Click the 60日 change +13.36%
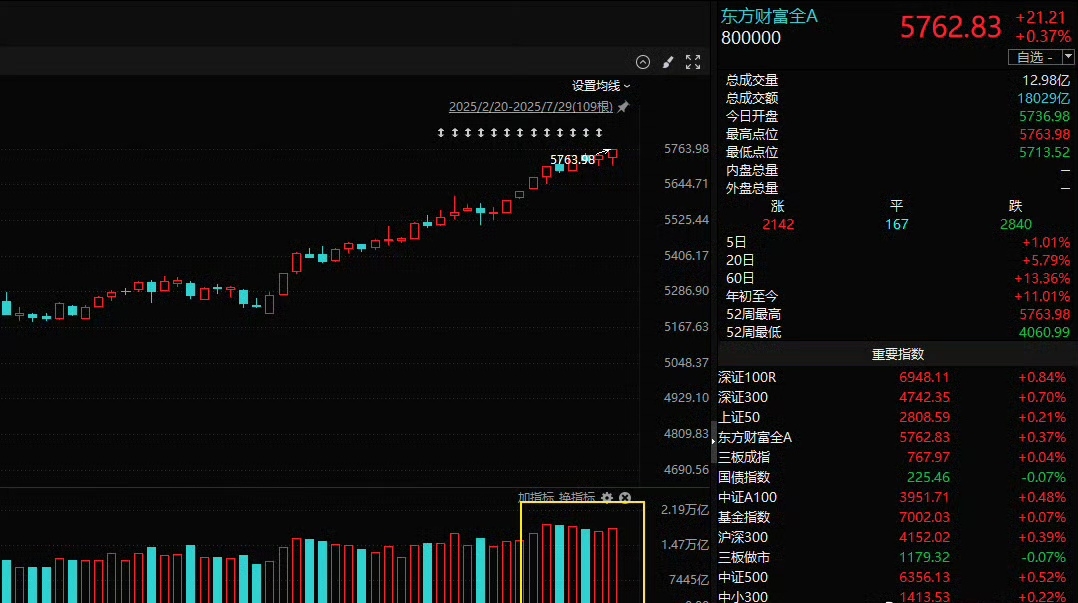 click(1042, 278)
